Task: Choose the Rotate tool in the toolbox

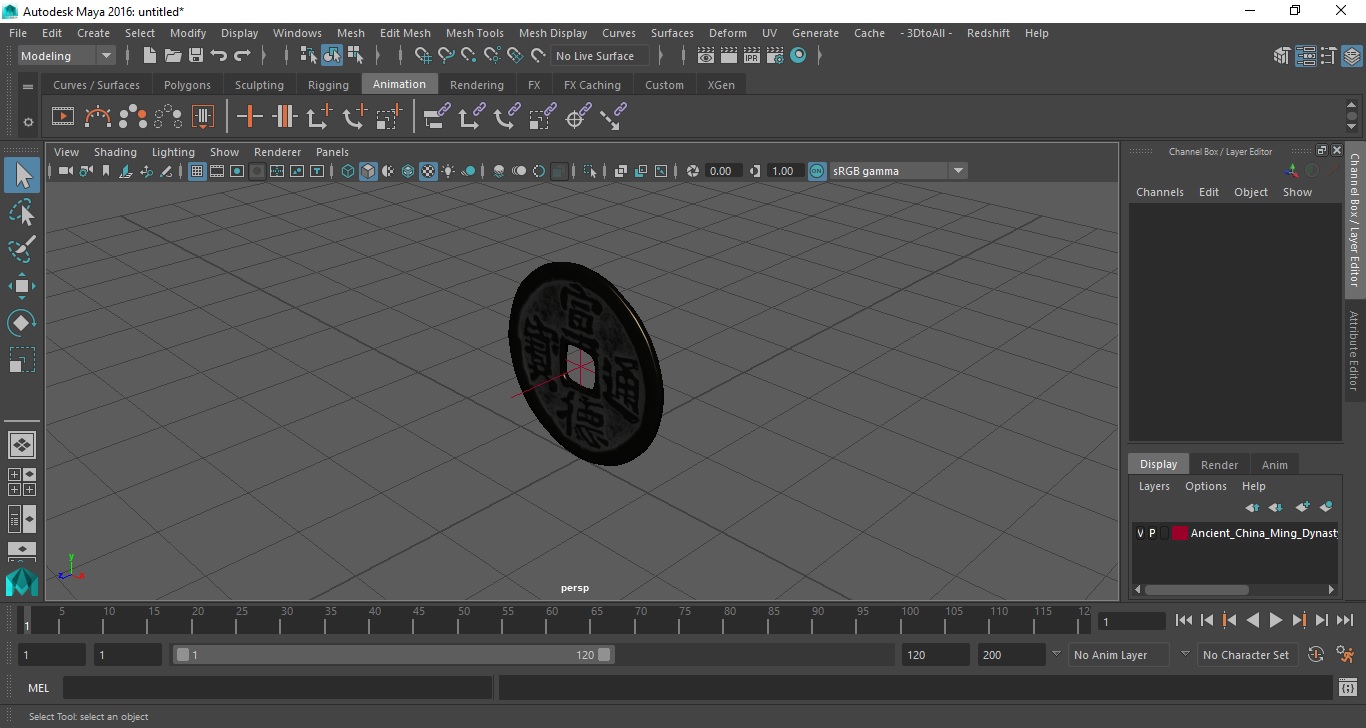Action: 22,322
